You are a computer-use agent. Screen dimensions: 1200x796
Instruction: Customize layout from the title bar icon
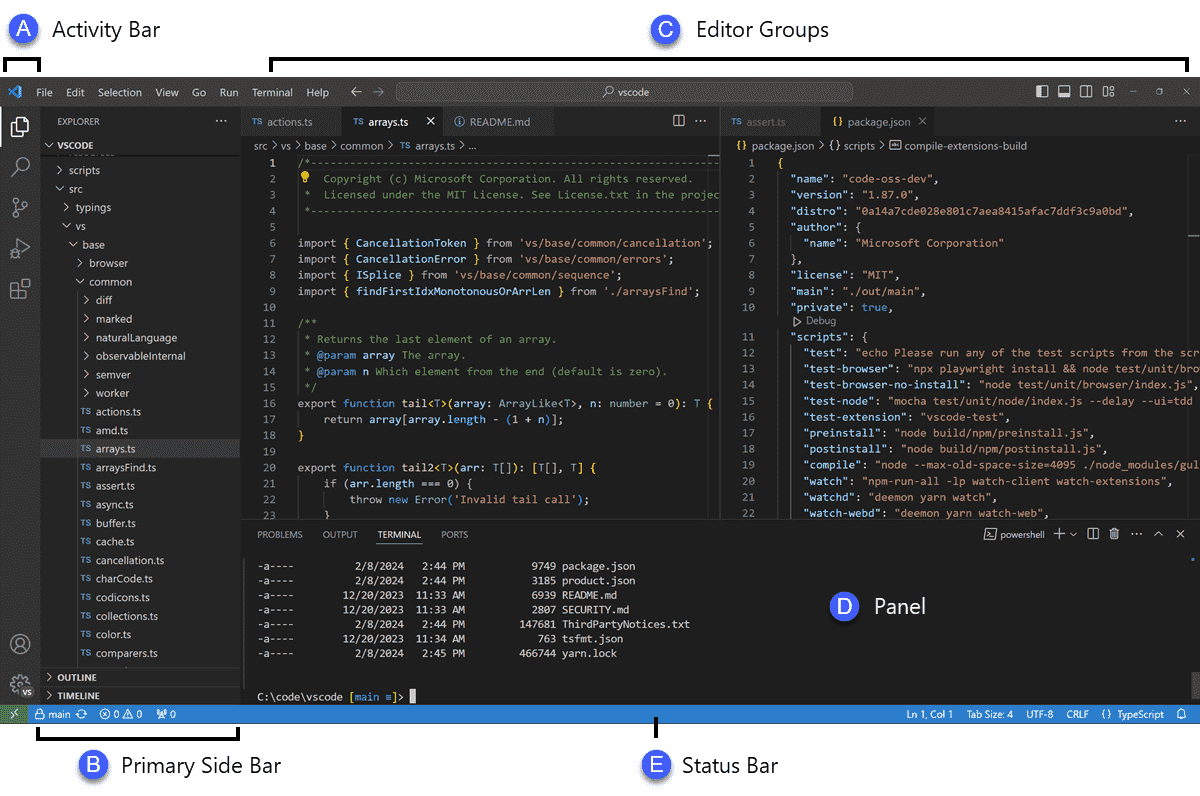[x=1108, y=92]
